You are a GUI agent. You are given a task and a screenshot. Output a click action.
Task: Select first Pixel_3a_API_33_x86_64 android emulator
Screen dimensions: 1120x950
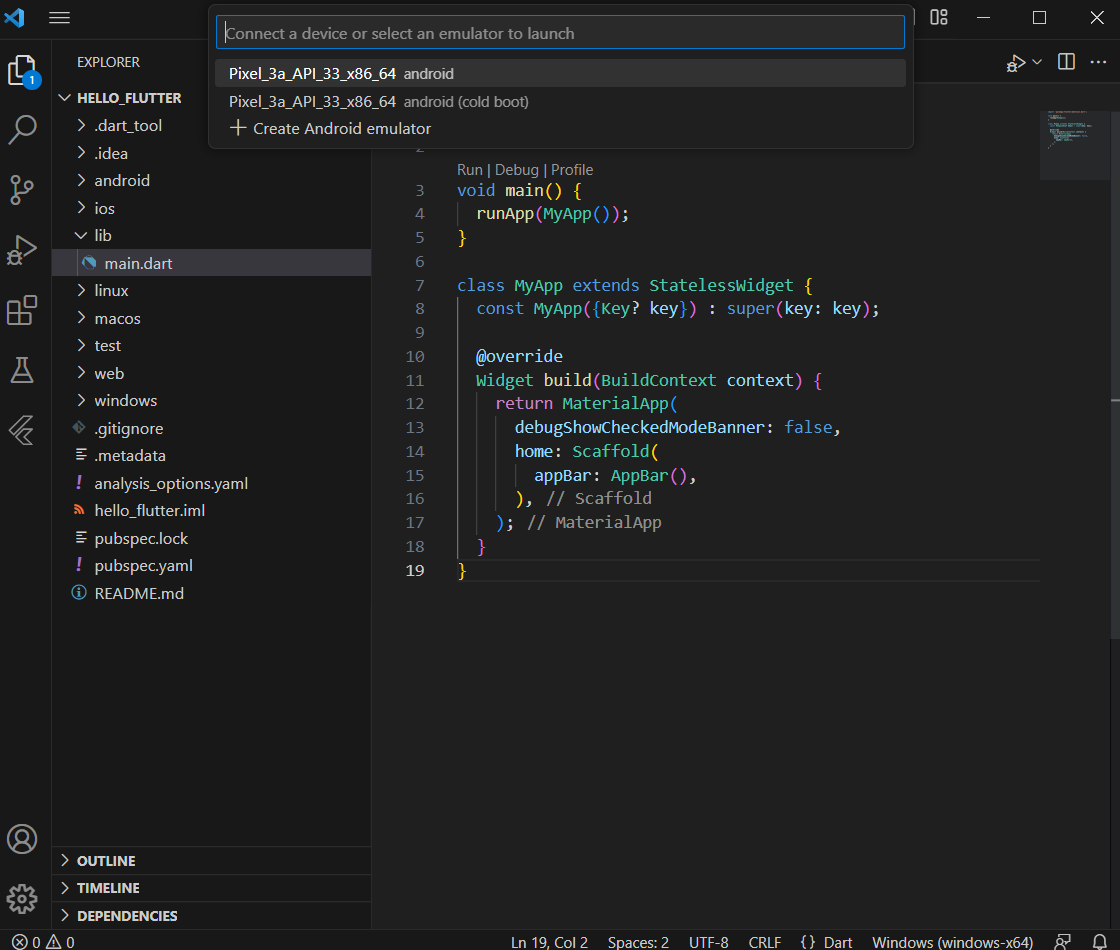(x=560, y=74)
